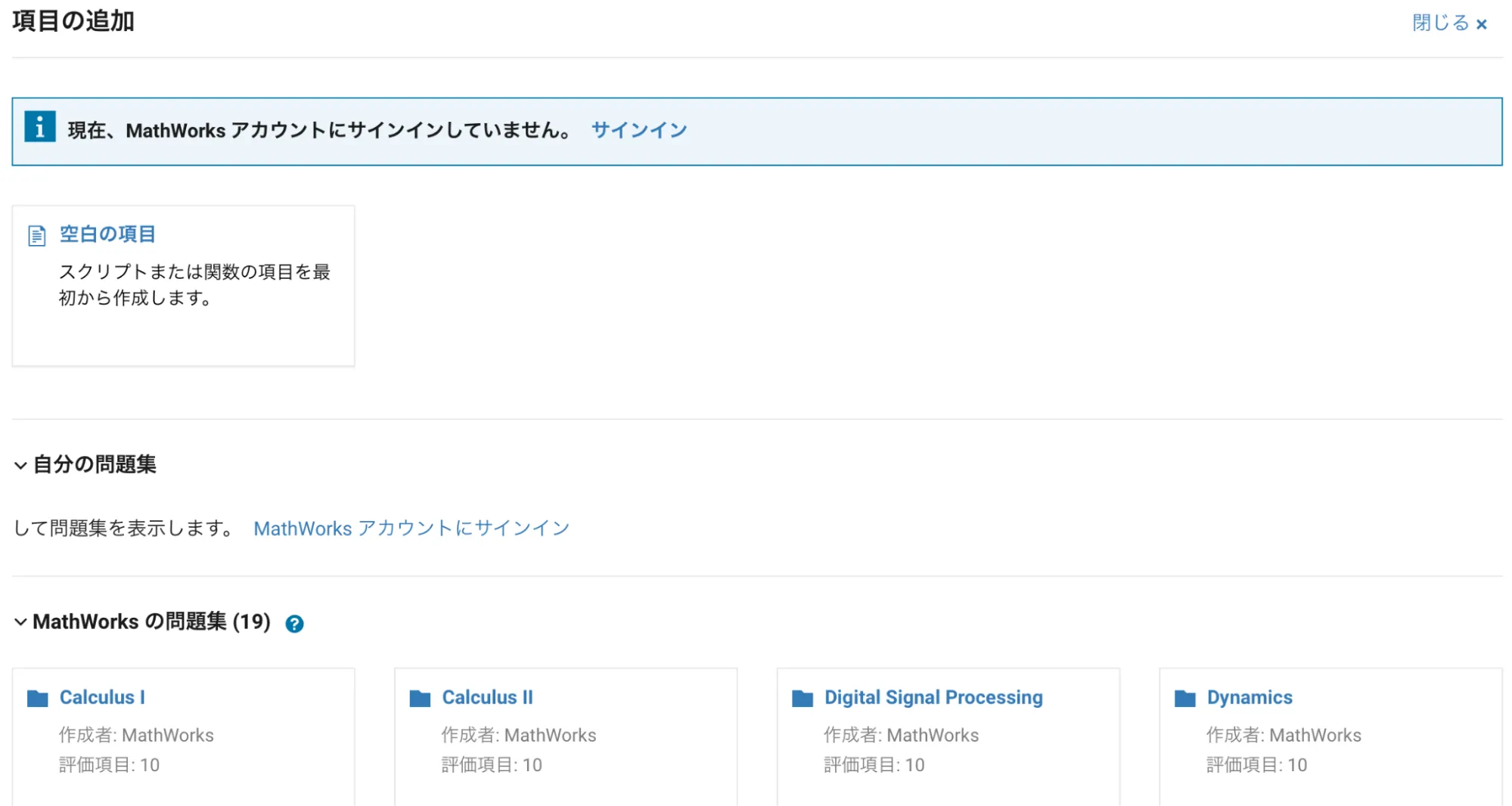Viewport: 1512px width, 806px height.
Task: Click the Calculus II folder icon
Action: point(420,698)
